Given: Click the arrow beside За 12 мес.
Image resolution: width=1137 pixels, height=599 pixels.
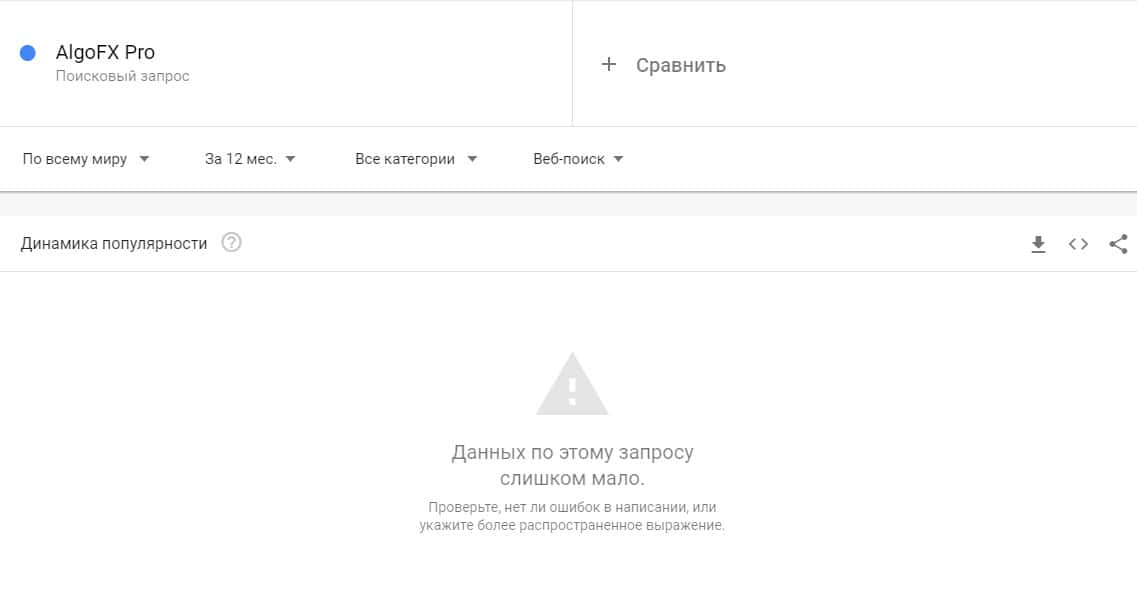Looking at the screenshot, I should click(291, 160).
